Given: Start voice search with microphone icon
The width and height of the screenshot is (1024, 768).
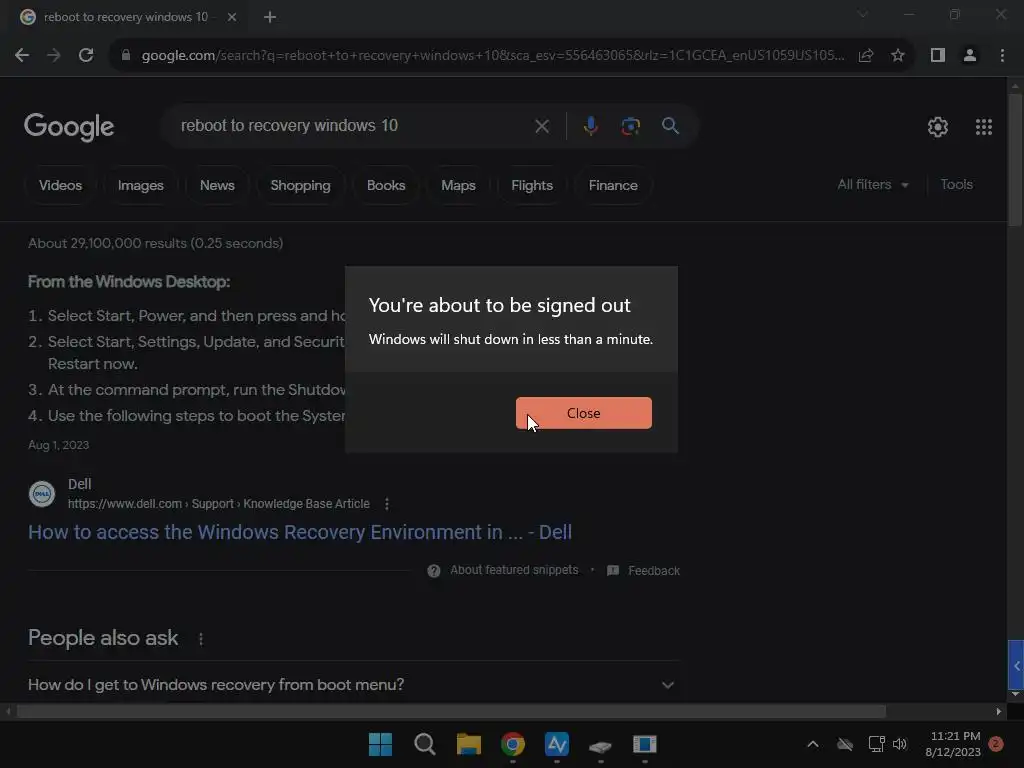Looking at the screenshot, I should (x=590, y=125).
